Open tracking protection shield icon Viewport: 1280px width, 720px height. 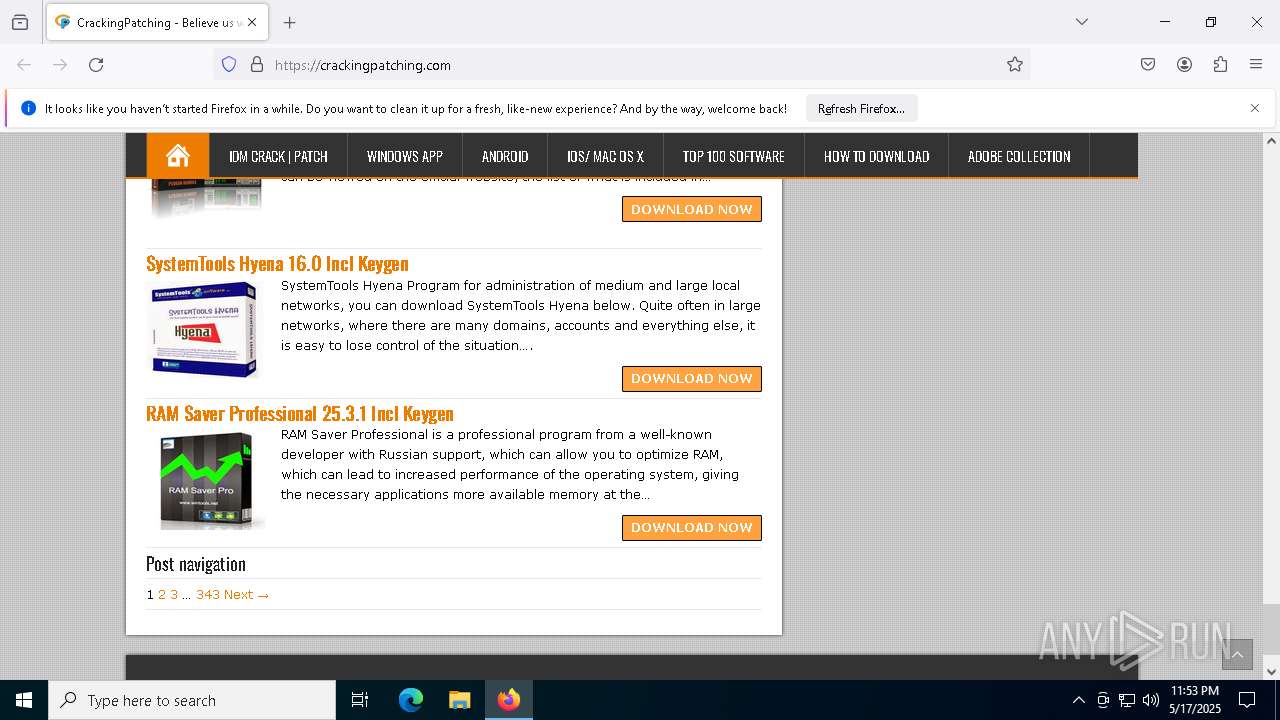229,64
